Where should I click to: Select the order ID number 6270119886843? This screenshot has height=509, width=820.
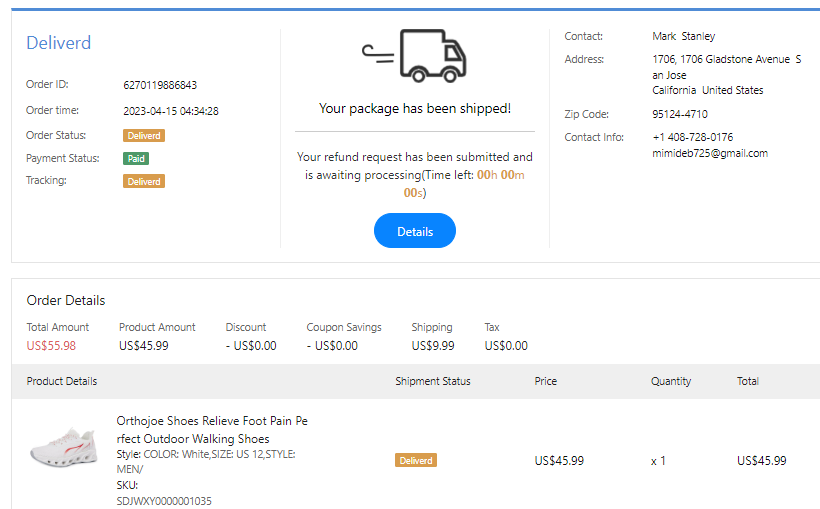[x=160, y=85]
